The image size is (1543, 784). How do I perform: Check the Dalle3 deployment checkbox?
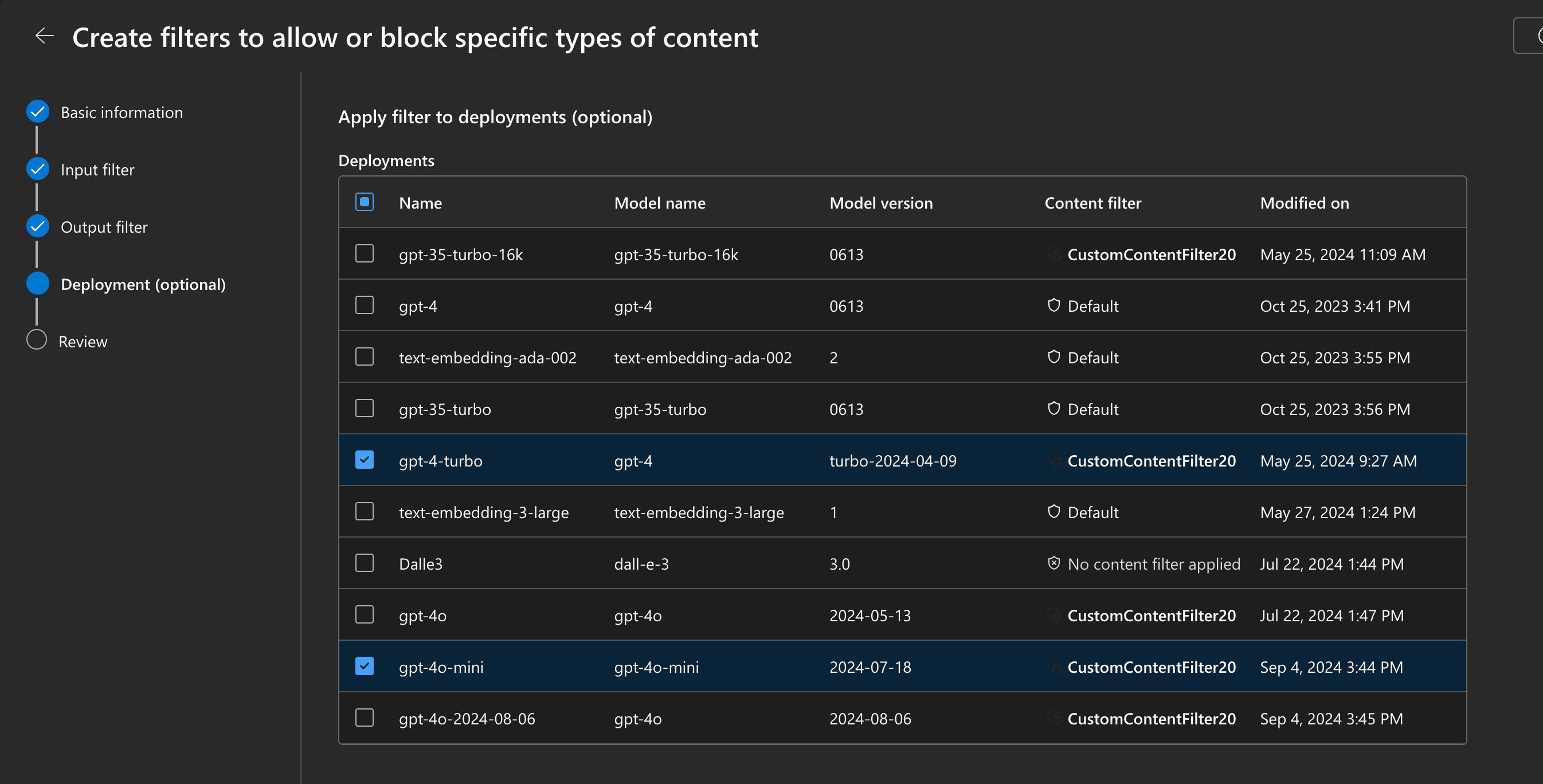tap(364, 562)
